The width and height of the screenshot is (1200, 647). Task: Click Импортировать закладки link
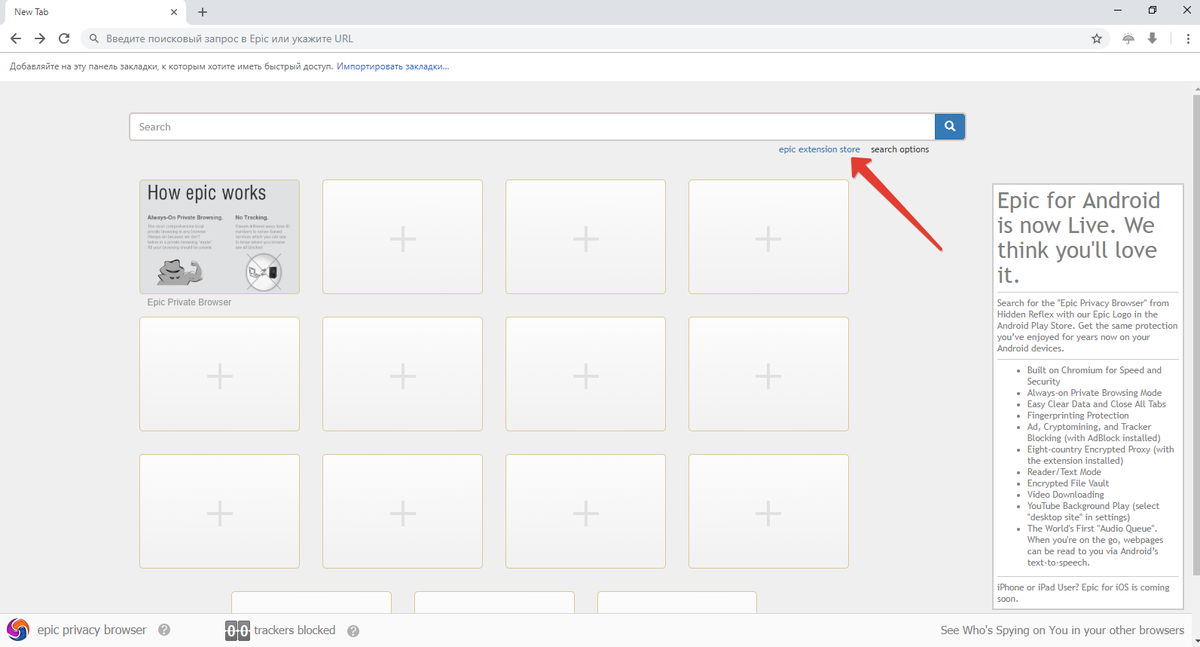click(393, 66)
